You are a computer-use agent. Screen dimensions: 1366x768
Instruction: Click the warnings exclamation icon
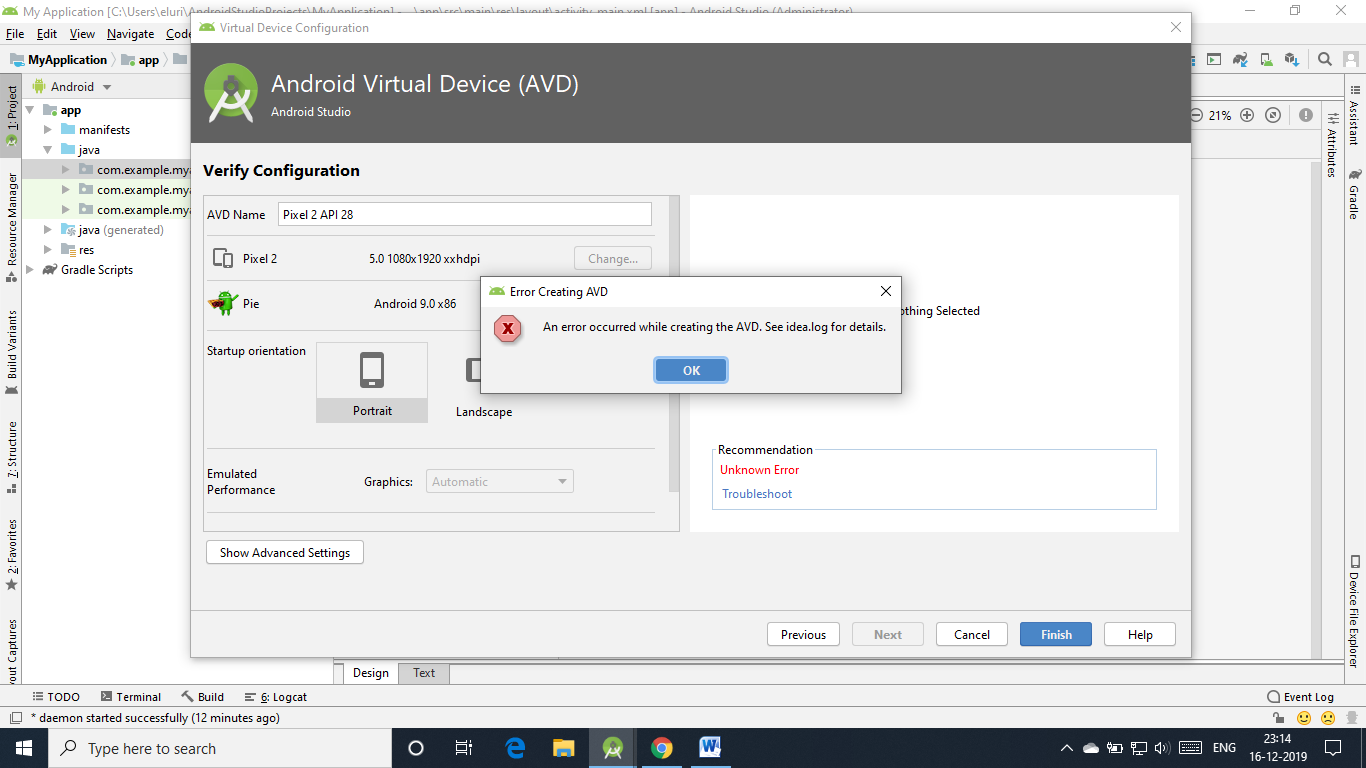[x=1306, y=115]
